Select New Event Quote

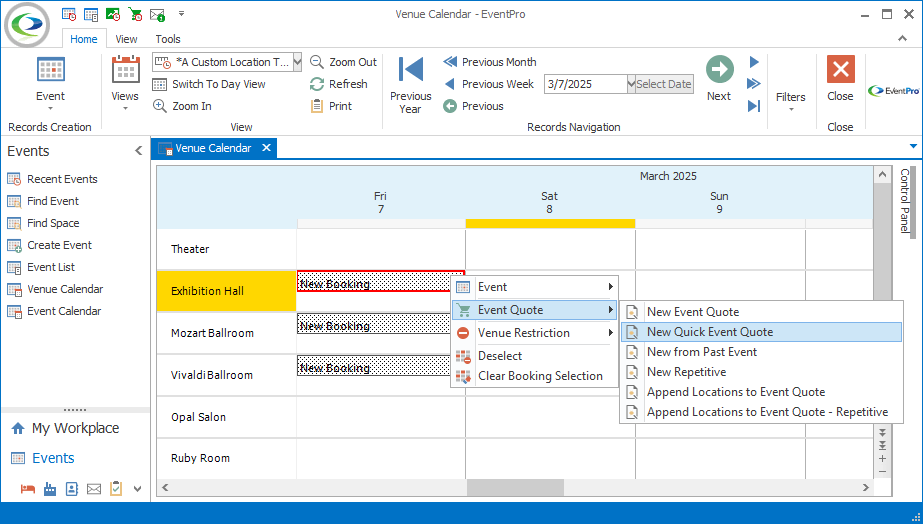click(x=762, y=312)
